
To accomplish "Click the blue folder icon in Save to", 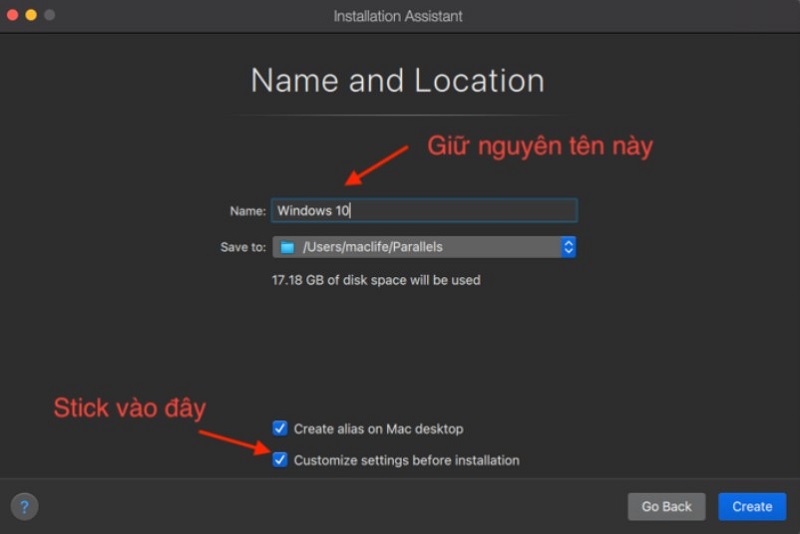I will click(x=287, y=247).
